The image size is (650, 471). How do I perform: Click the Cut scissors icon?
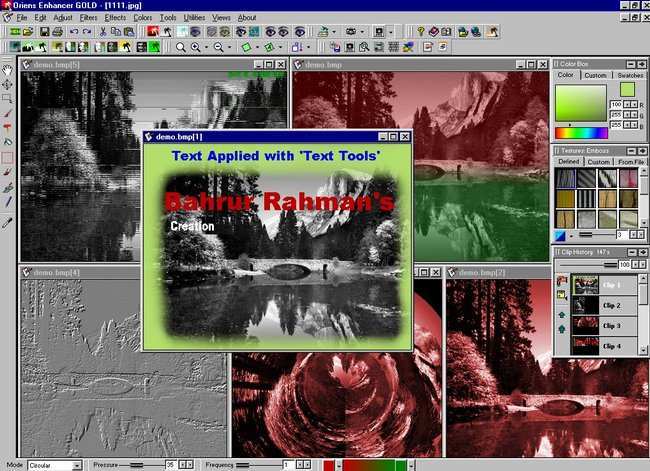(x=103, y=32)
